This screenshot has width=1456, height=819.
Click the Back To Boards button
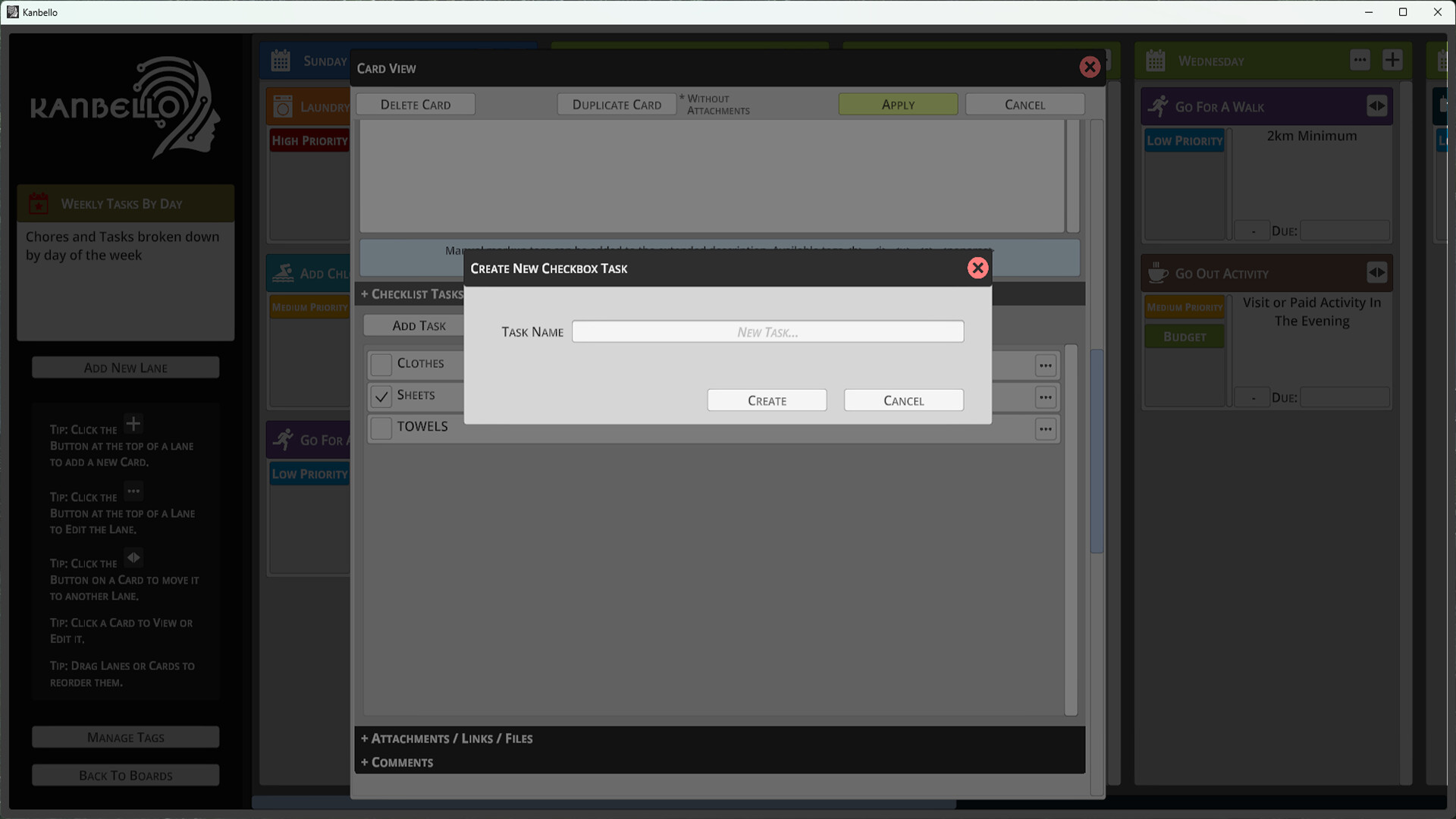click(125, 775)
